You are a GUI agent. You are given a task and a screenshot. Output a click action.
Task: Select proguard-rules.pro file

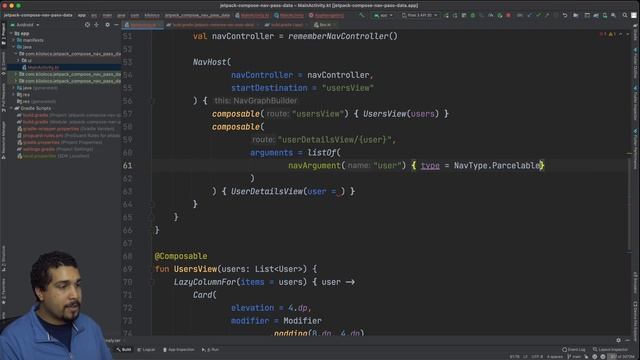(69, 136)
